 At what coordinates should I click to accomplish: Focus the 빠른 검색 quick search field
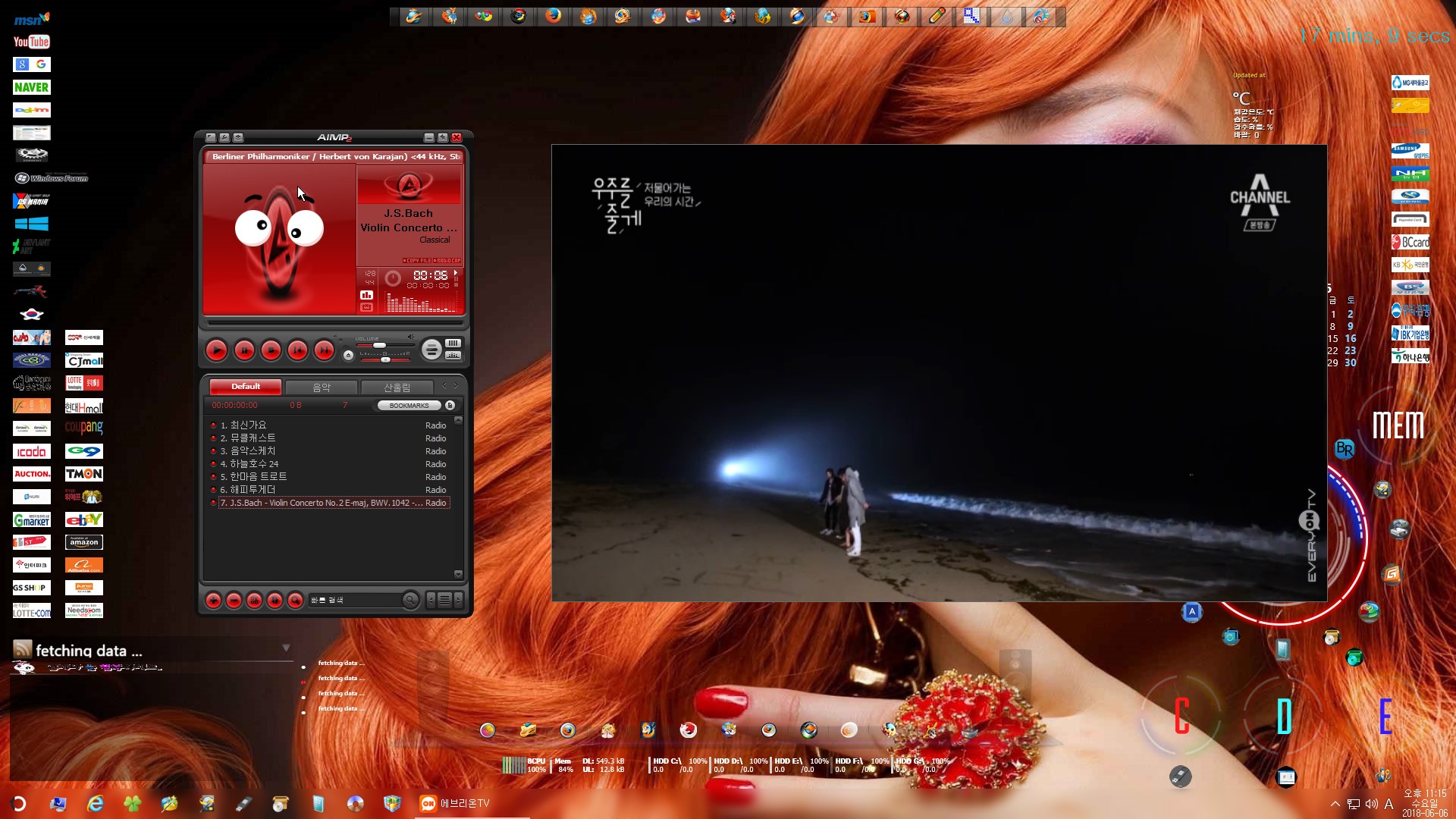(353, 600)
